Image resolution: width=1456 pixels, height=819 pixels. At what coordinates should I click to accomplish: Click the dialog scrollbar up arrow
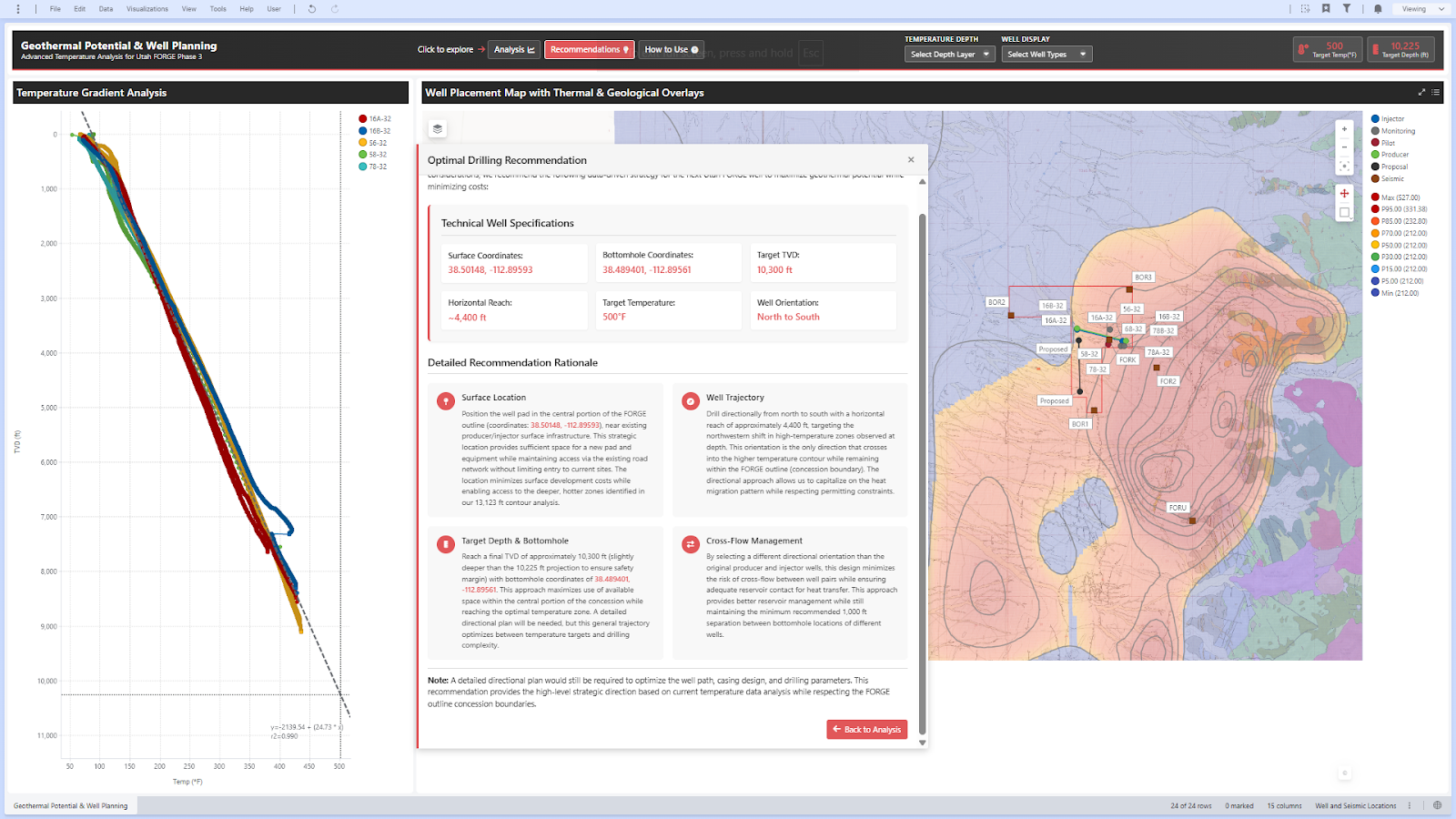point(922,182)
